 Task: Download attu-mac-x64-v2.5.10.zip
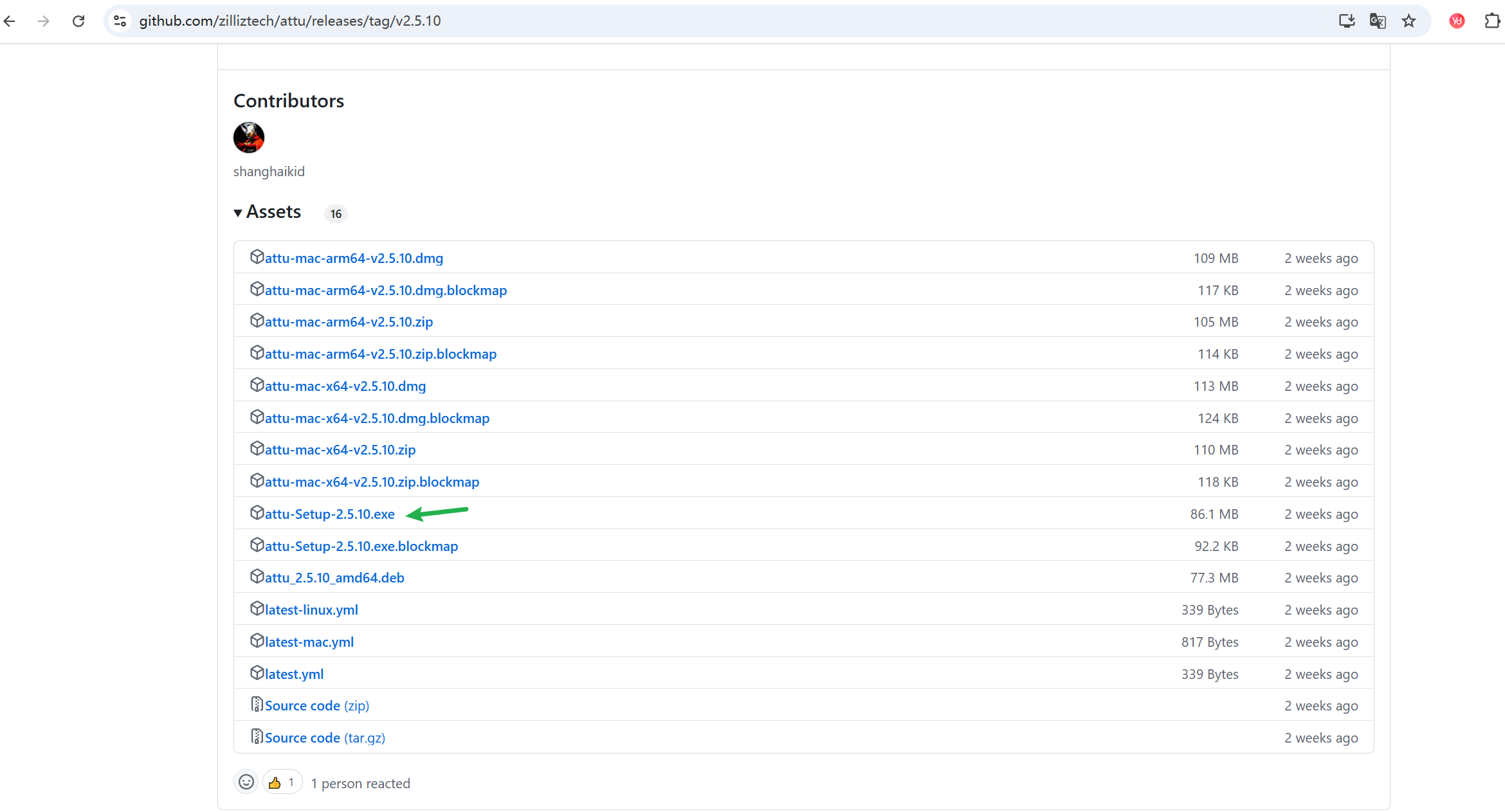click(340, 450)
